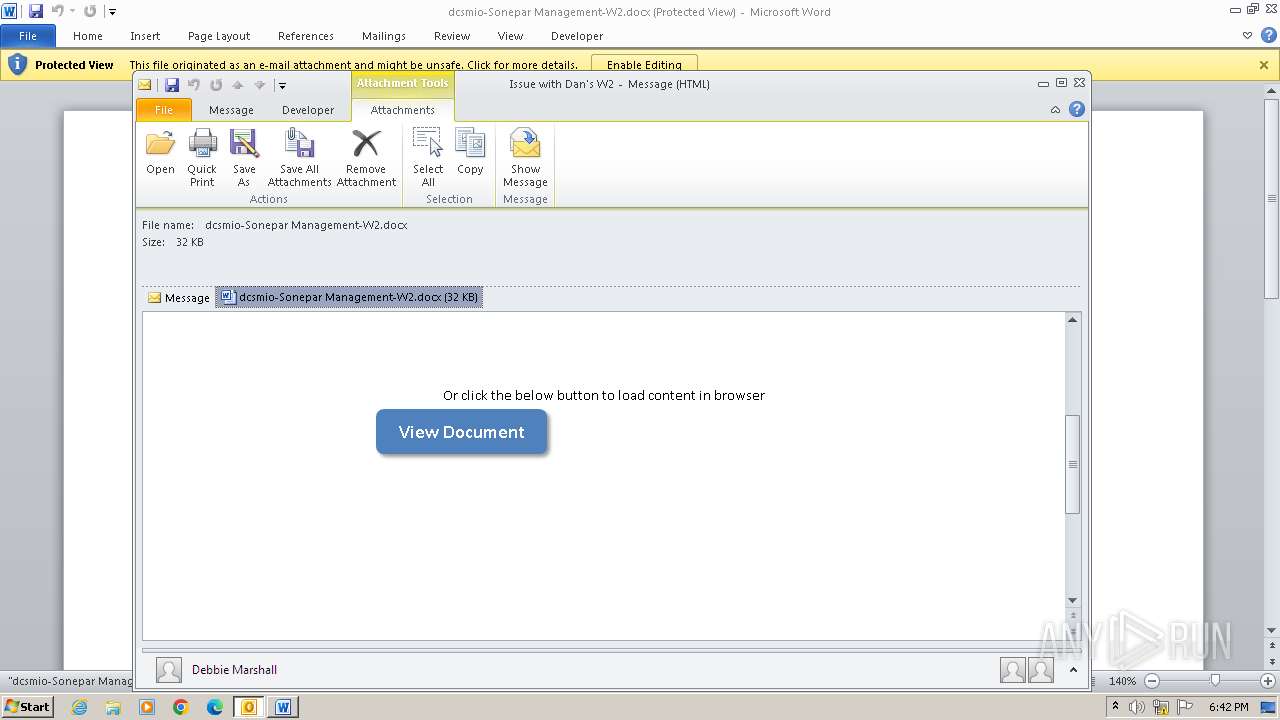Open Microsoft Edge from the taskbar
The image size is (1280, 720).
point(215,707)
